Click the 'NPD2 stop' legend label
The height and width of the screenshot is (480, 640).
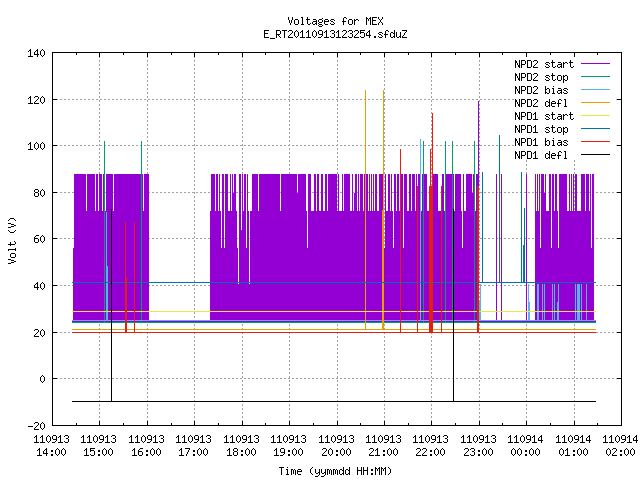point(541,77)
